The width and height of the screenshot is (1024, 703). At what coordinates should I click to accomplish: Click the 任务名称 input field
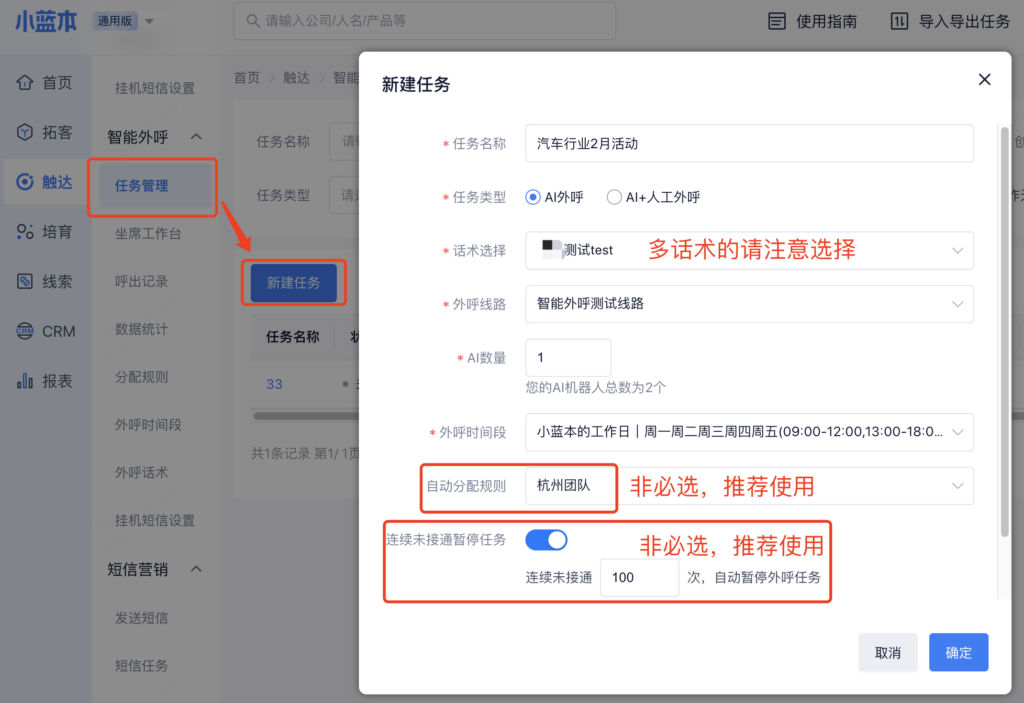pos(748,143)
